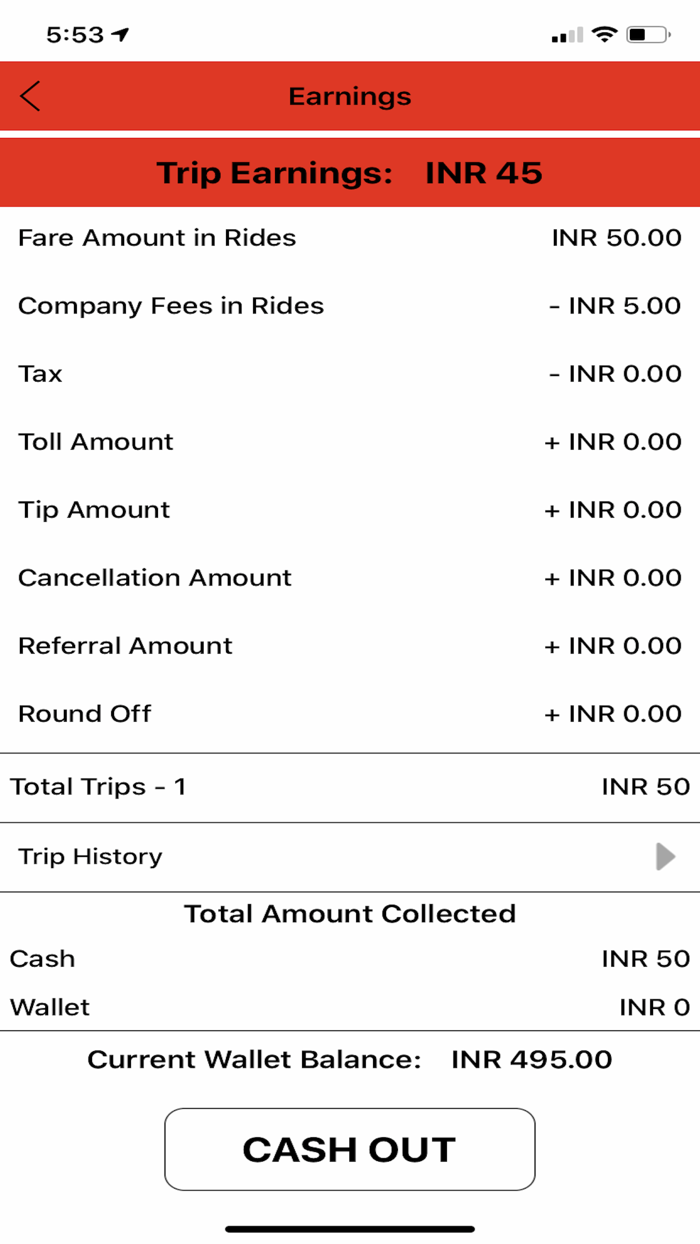
Task: Select the Tip Amount entry
Action: click(x=350, y=510)
